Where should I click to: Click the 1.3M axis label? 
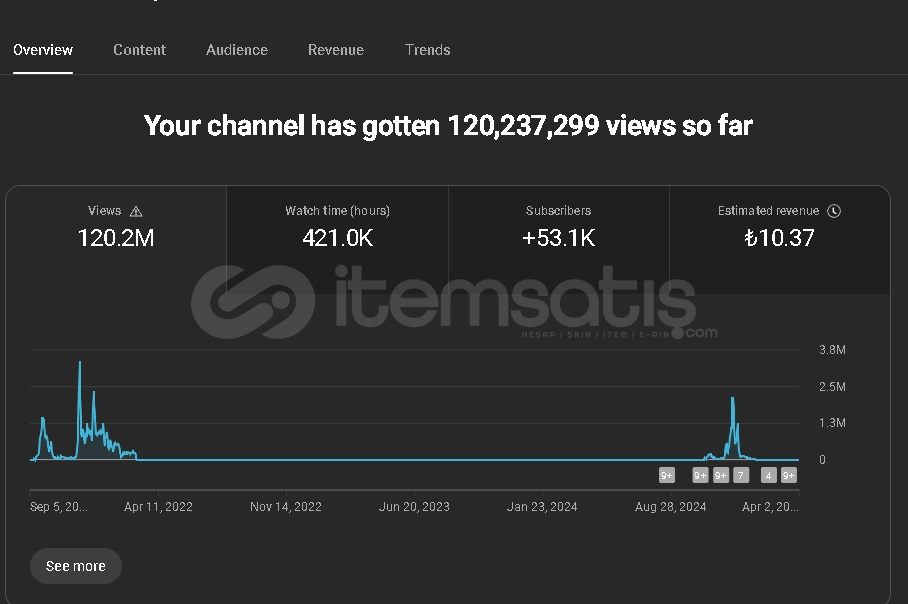[832, 423]
